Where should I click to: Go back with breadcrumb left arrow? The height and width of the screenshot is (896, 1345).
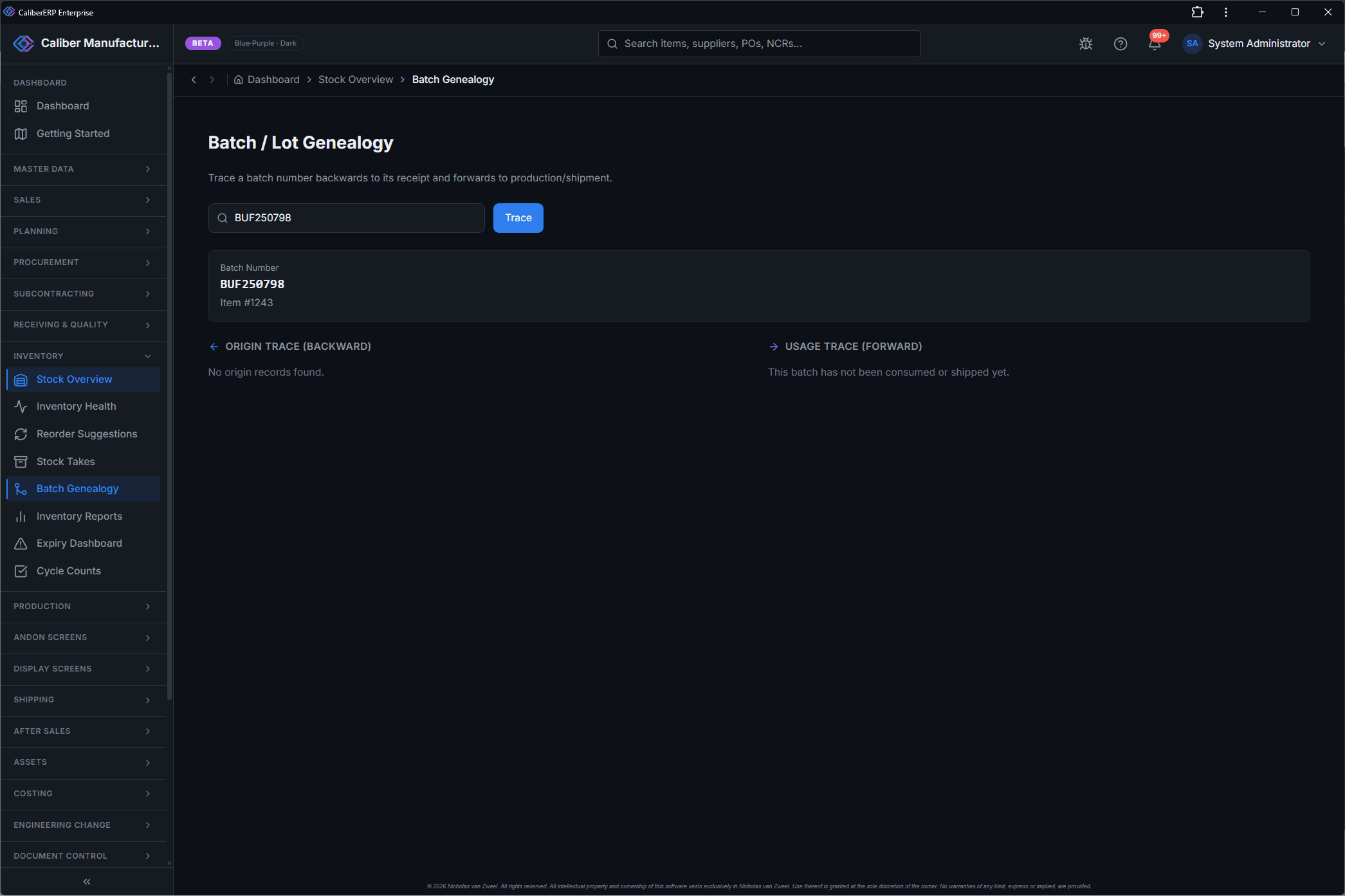click(194, 80)
